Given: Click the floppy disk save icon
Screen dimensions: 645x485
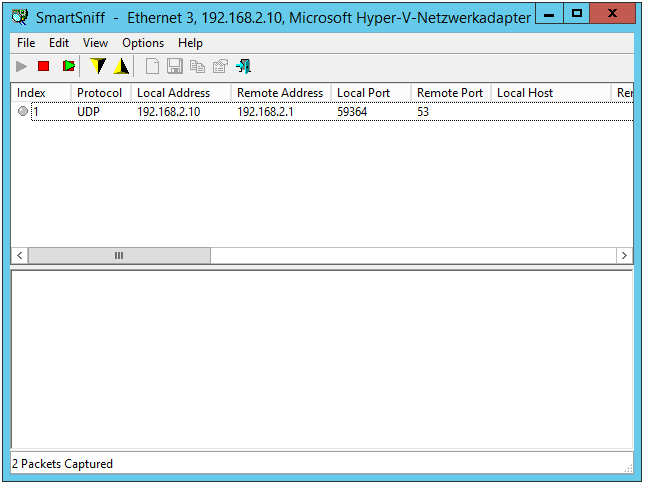Looking at the screenshot, I should (x=175, y=66).
